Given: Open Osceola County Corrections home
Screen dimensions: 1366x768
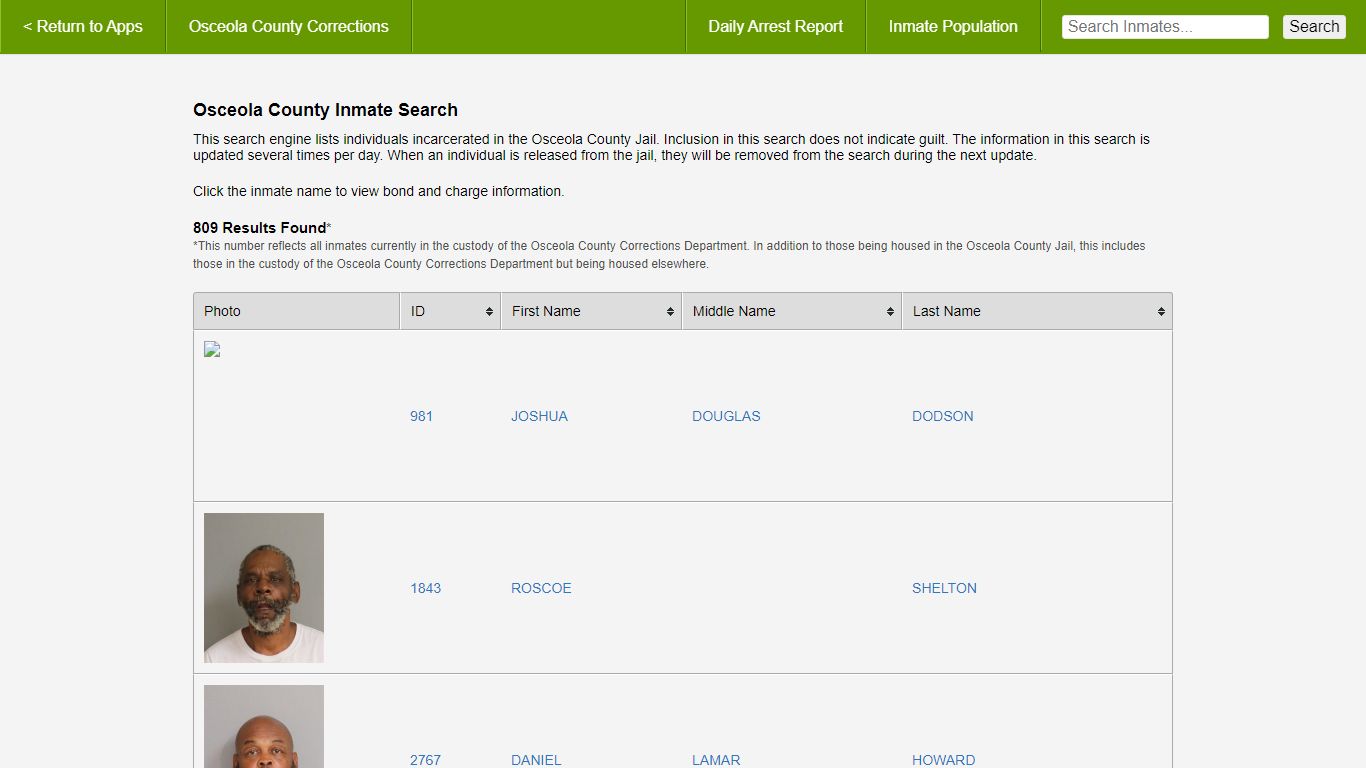Looking at the screenshot, I should coord(288,27).
